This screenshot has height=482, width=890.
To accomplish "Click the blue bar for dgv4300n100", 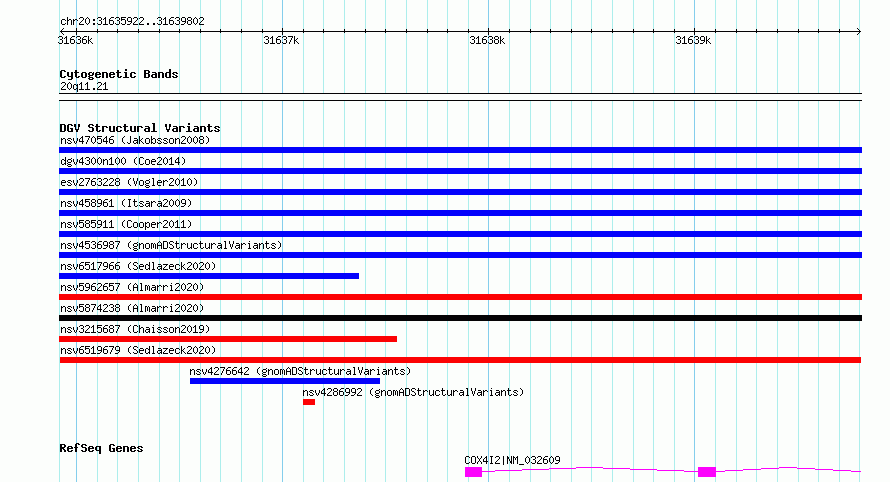I will point(460,171).
